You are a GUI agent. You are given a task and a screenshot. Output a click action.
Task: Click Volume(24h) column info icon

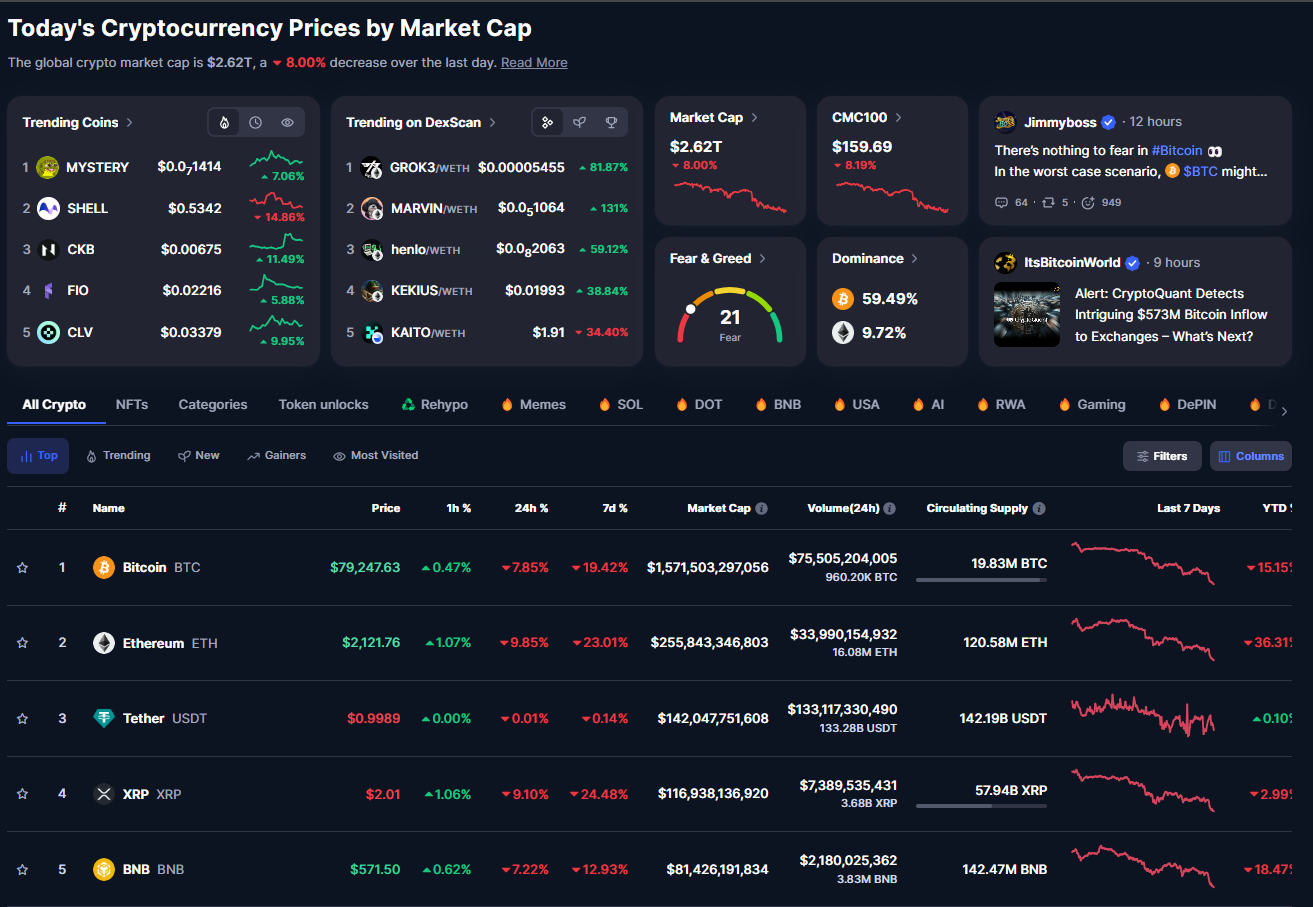(890, 508)
